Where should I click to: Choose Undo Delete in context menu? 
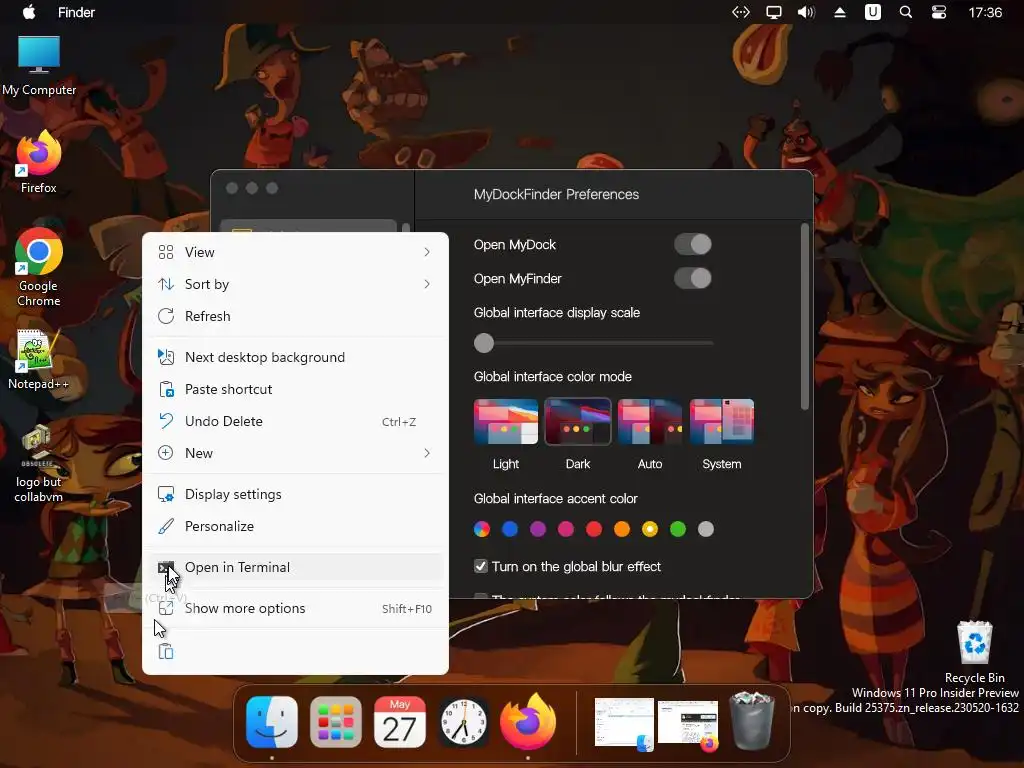(295, 421)
